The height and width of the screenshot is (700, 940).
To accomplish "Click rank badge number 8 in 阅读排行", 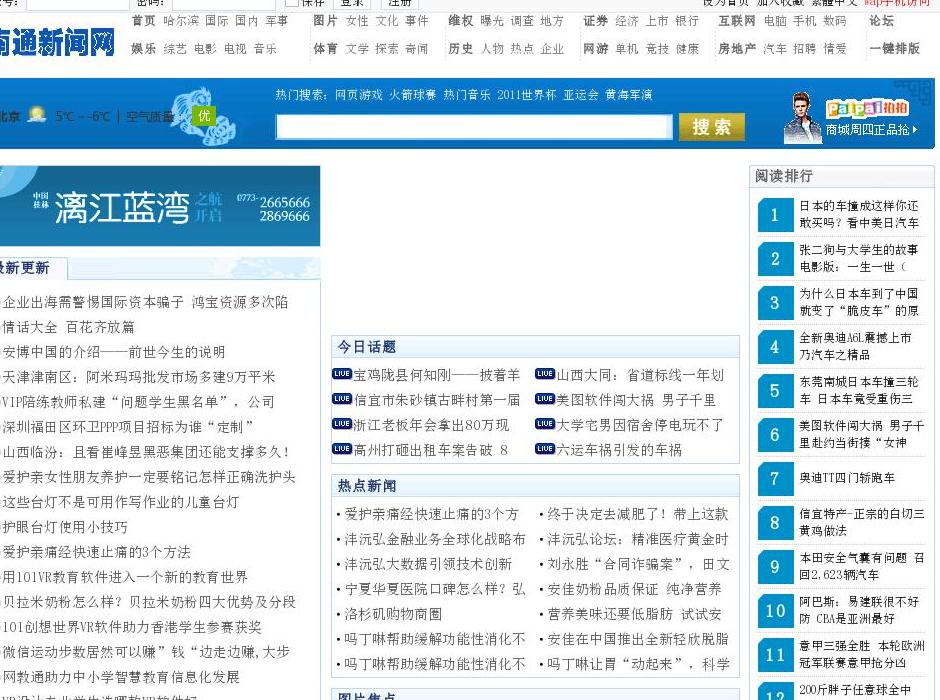I will (775, 523).
